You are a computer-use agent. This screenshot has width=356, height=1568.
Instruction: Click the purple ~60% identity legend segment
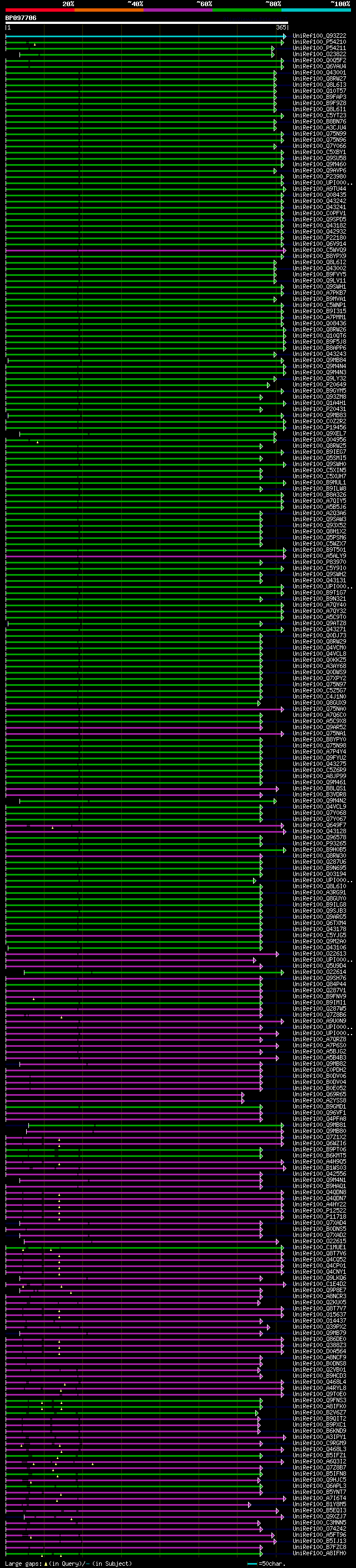[x=177, y=10]
